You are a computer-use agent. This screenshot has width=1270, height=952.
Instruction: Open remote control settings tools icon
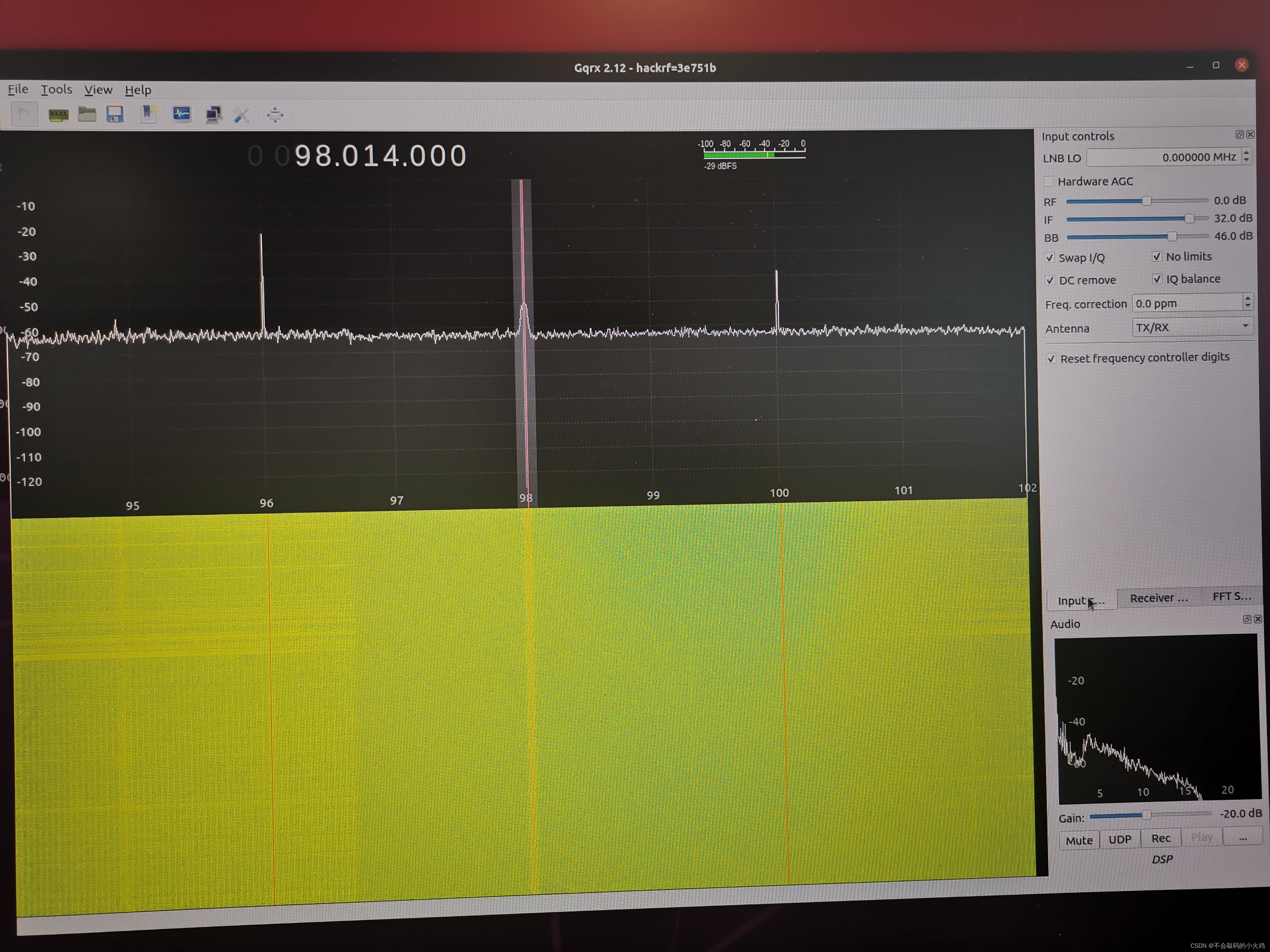tap(242, 115)
